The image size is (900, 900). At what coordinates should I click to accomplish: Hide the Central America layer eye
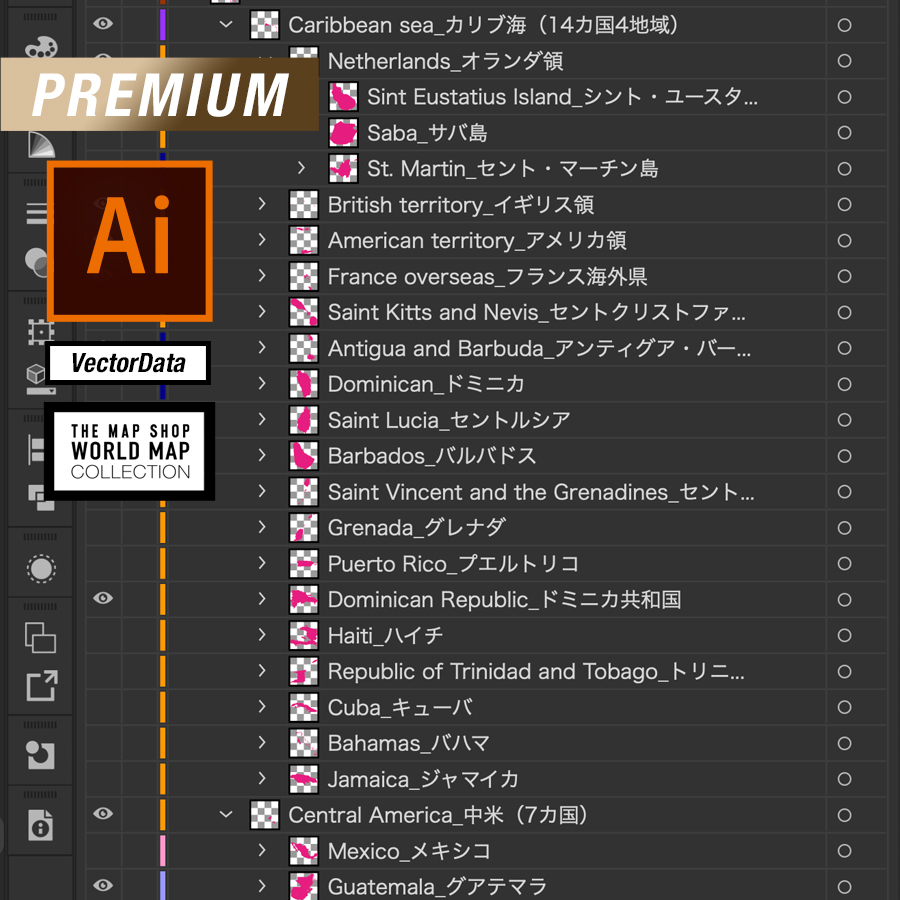[x=103, y=813]
